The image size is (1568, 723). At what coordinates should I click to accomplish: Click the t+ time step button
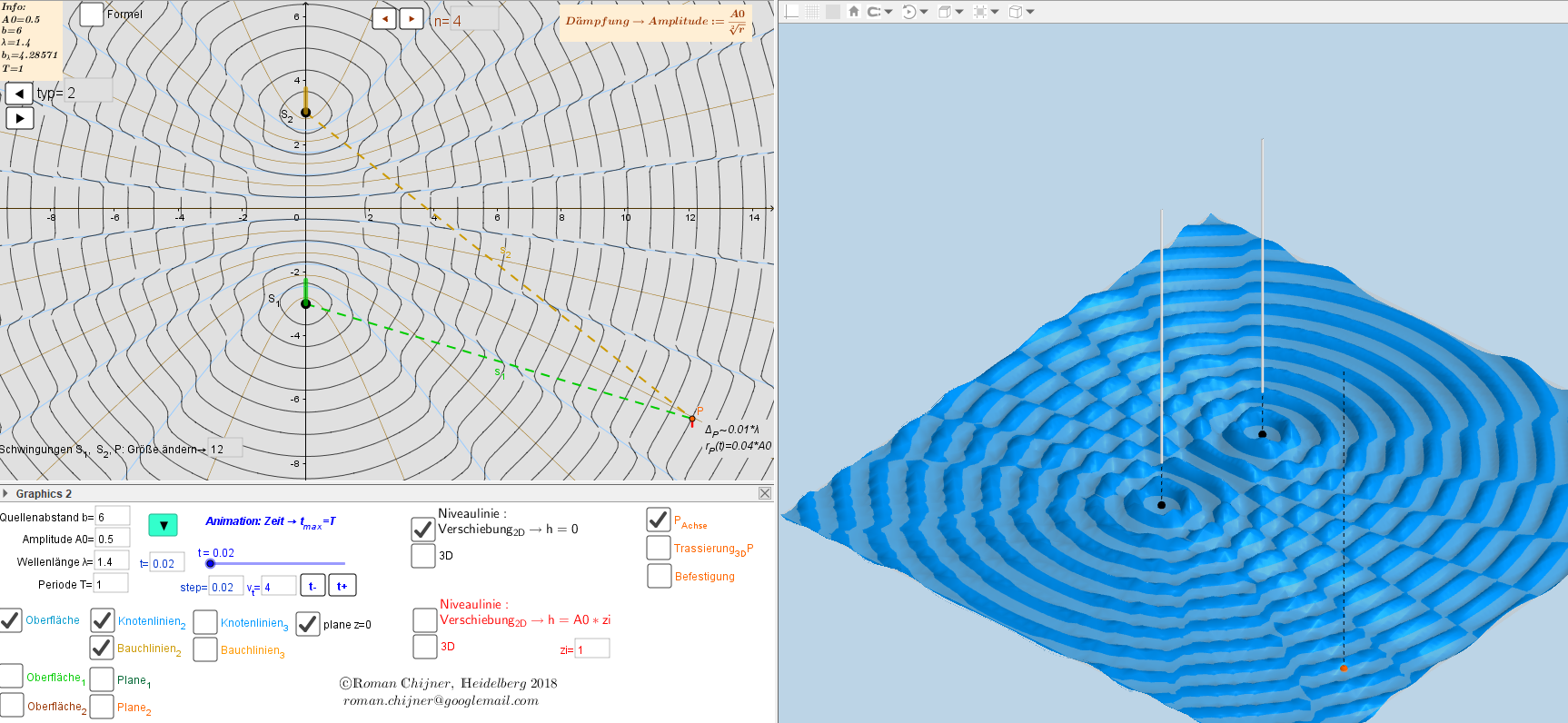342,586
